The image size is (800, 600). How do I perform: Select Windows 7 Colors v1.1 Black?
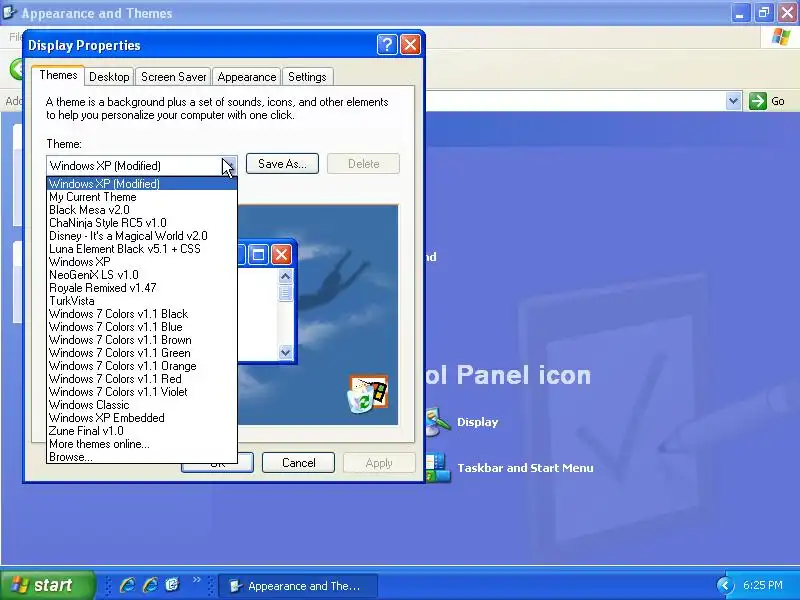tap(142, 314)
